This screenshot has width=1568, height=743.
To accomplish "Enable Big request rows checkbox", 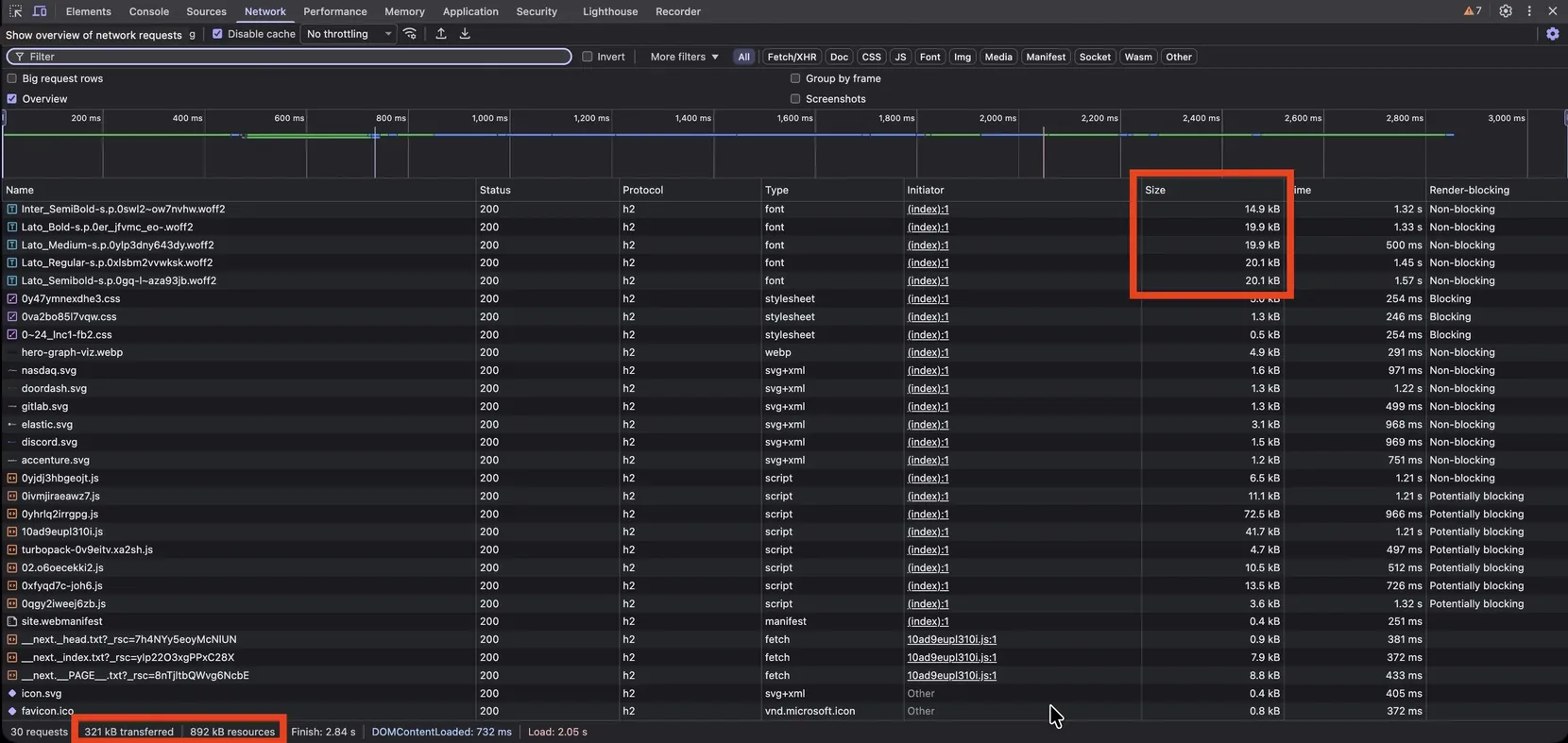I will pyautogui.click(x=12, y=78).
